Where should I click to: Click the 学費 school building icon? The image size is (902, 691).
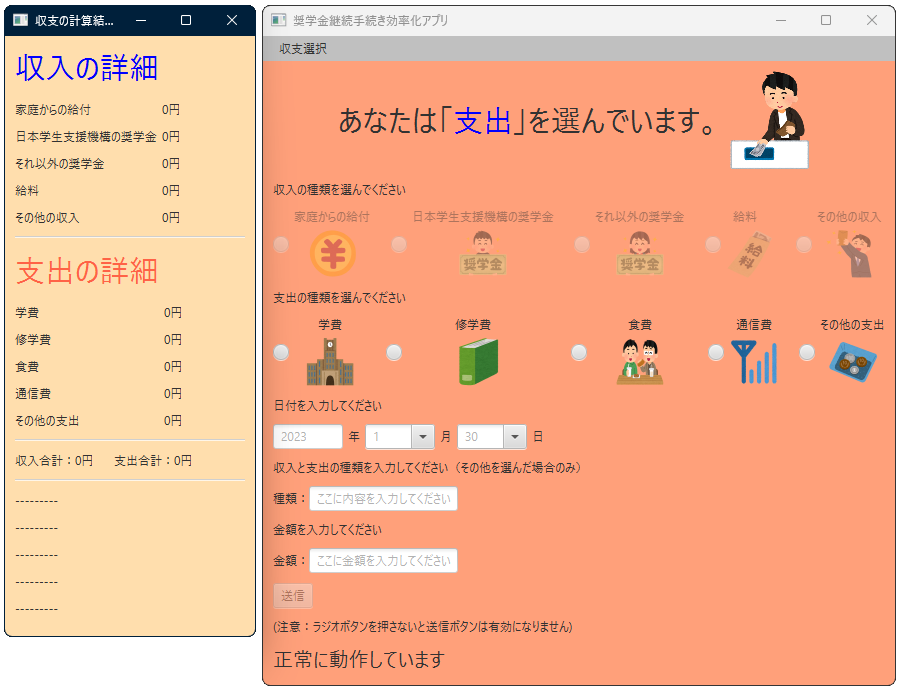[330, 361]
